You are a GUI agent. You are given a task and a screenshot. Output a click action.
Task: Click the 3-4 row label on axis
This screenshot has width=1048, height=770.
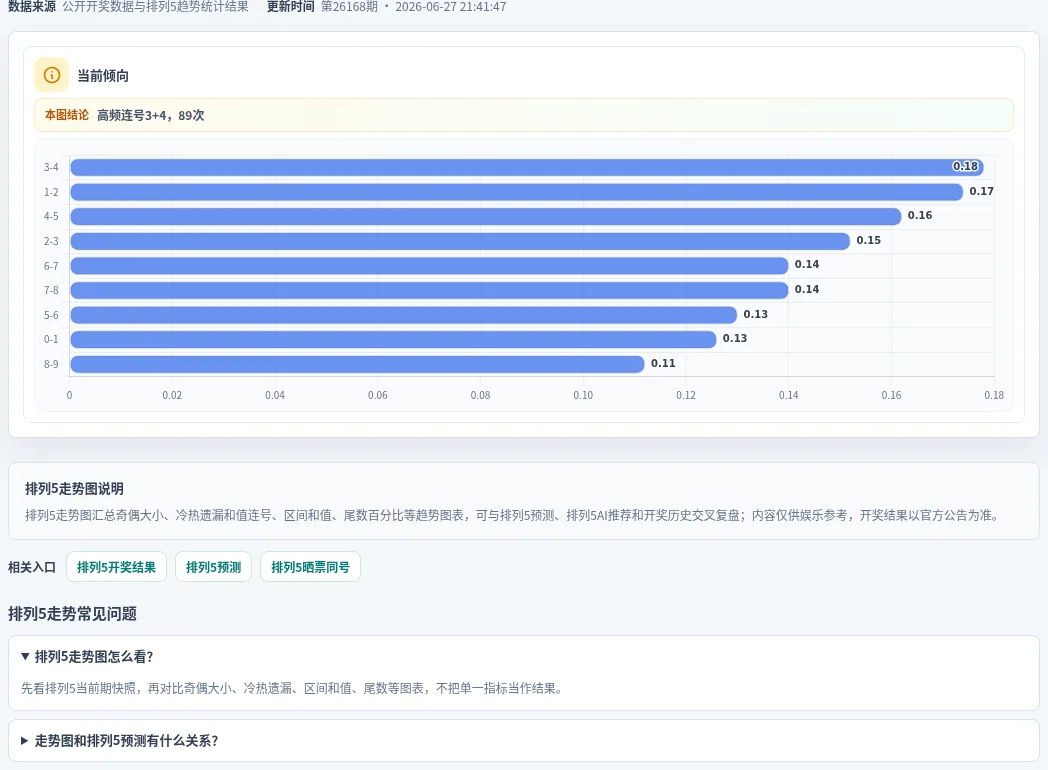pos(51,167)
